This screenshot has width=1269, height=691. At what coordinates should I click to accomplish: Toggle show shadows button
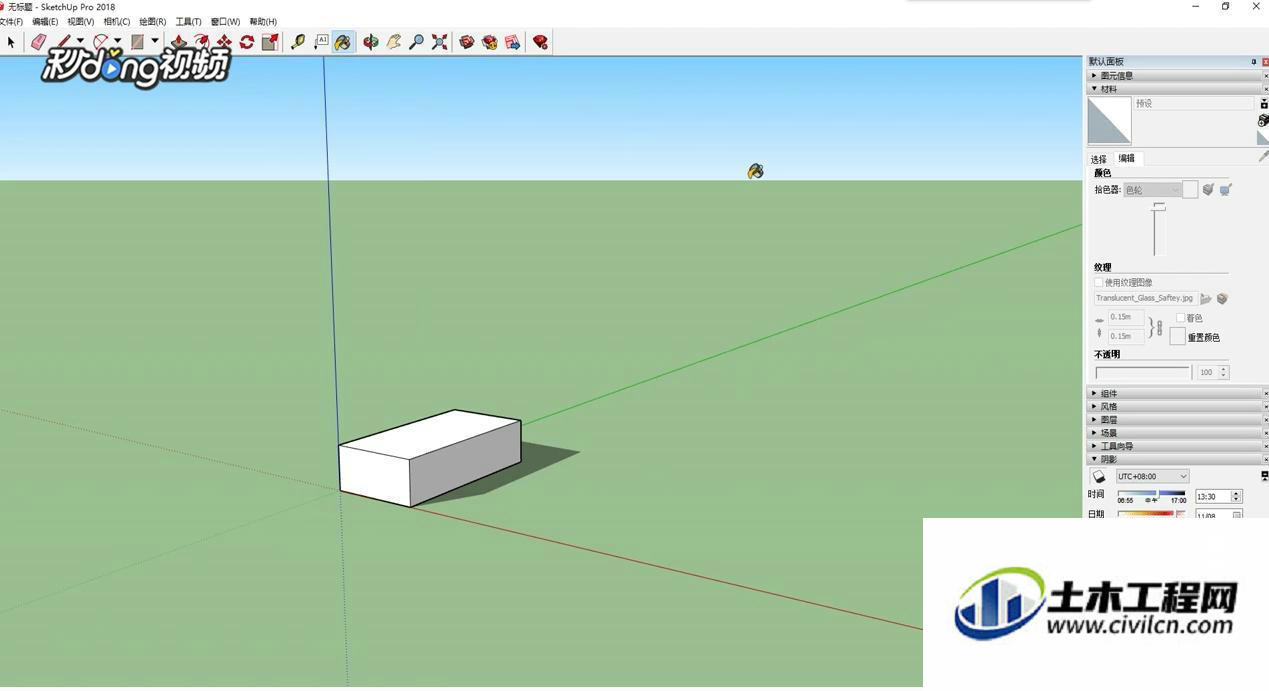[x=1098, y=476]
